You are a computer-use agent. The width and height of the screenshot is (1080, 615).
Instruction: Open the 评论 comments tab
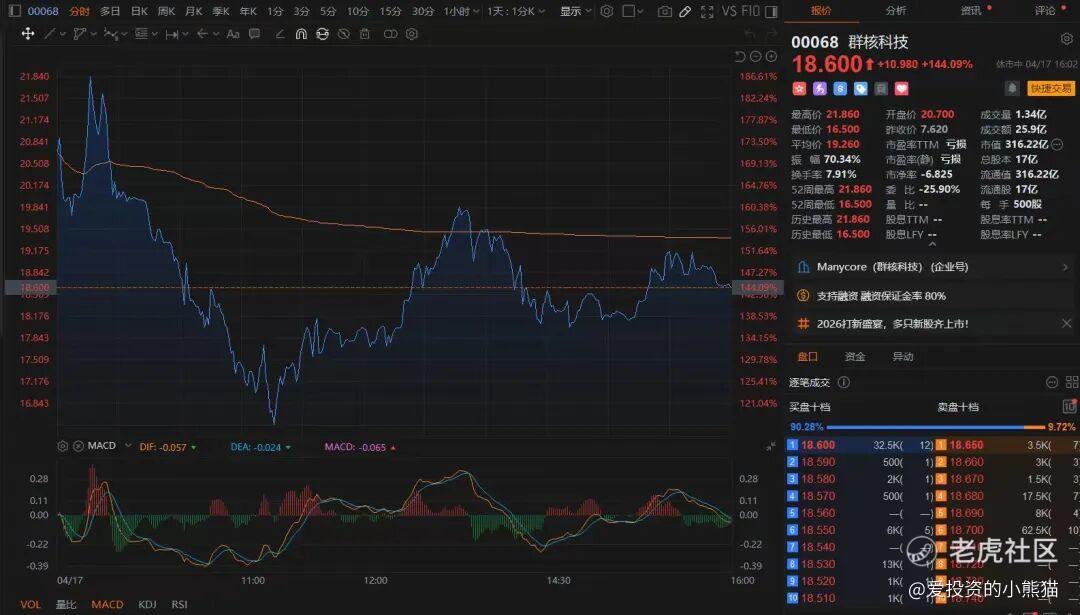pos(1045,11)
